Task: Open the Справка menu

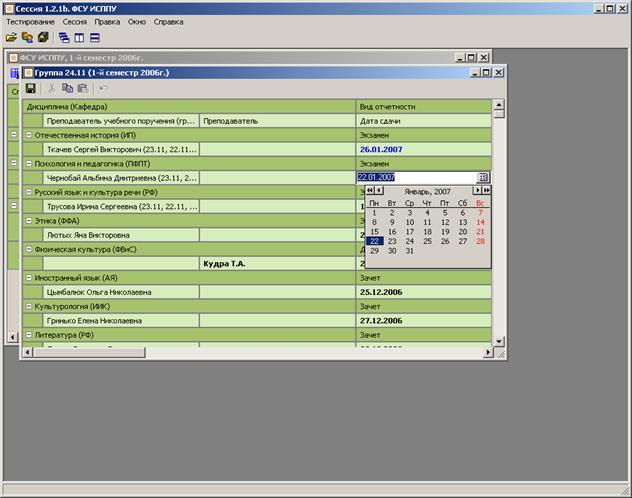Action: click(x=168, y=21)
